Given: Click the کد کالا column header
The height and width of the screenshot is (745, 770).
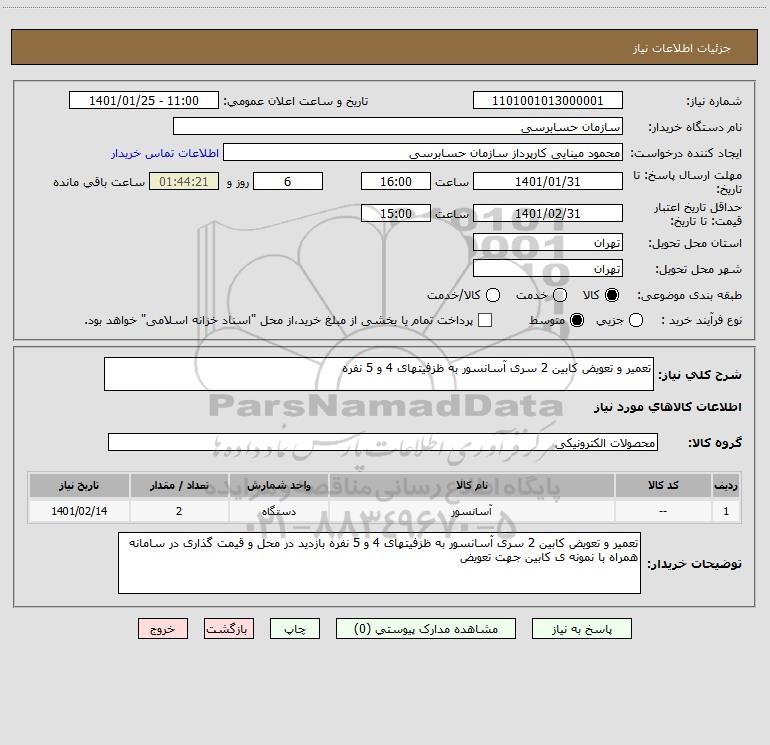Looking at the screenshot, I should coord(663,486).
